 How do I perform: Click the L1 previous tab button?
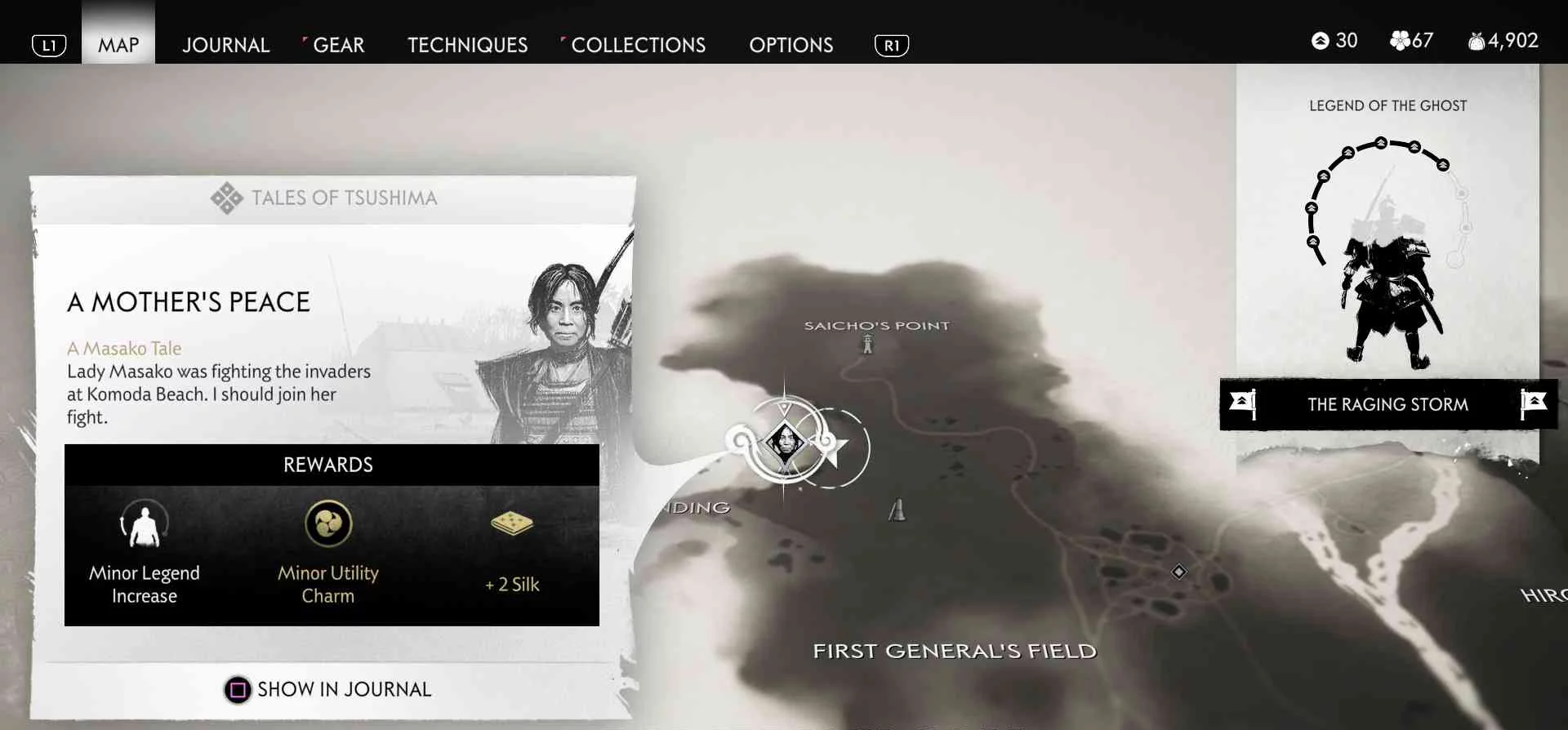pyautogui.click(x=49, y=46)
